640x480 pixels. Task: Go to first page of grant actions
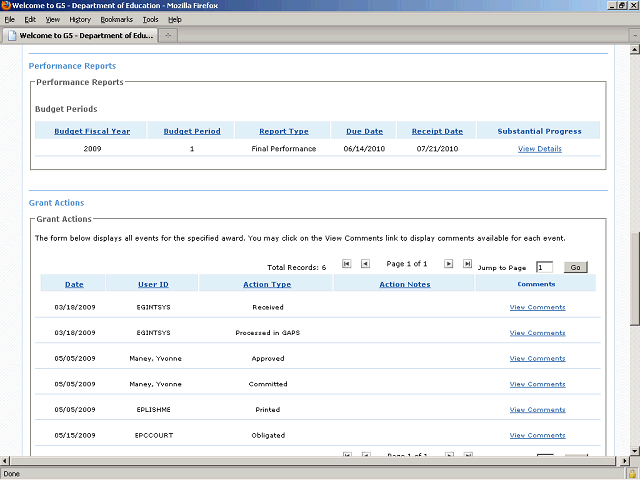point(347,264)
